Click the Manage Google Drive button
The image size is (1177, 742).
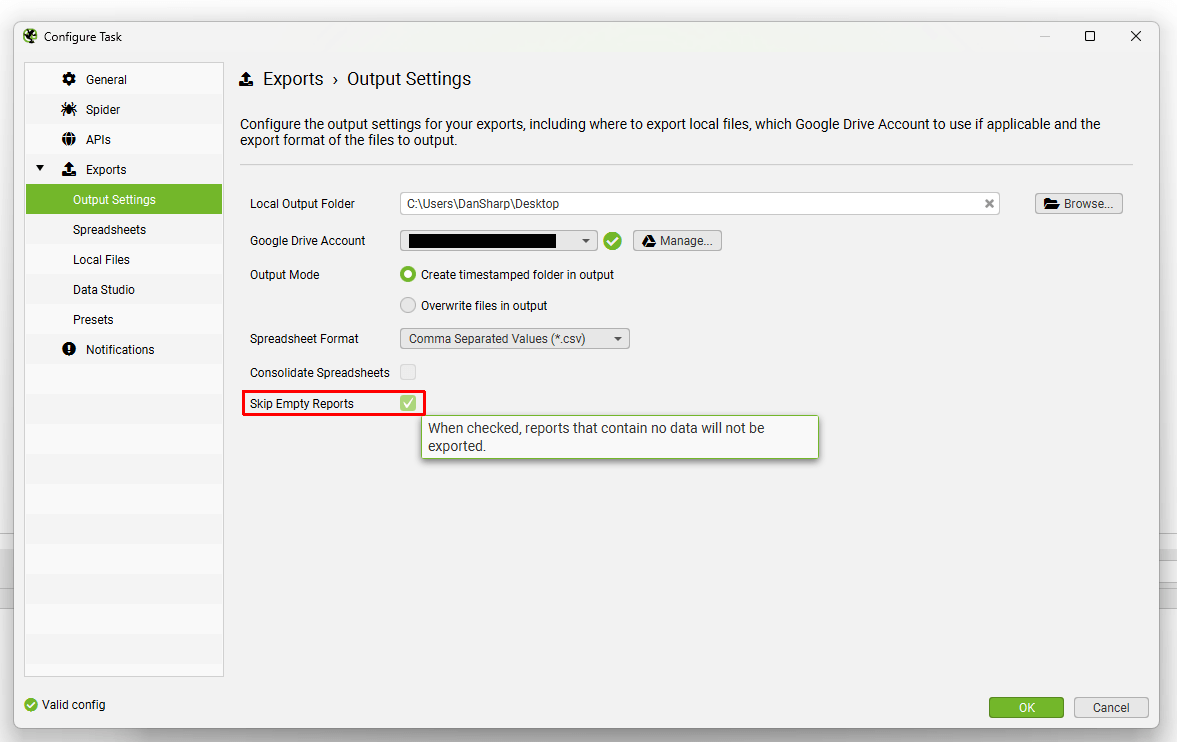point(677,240)
